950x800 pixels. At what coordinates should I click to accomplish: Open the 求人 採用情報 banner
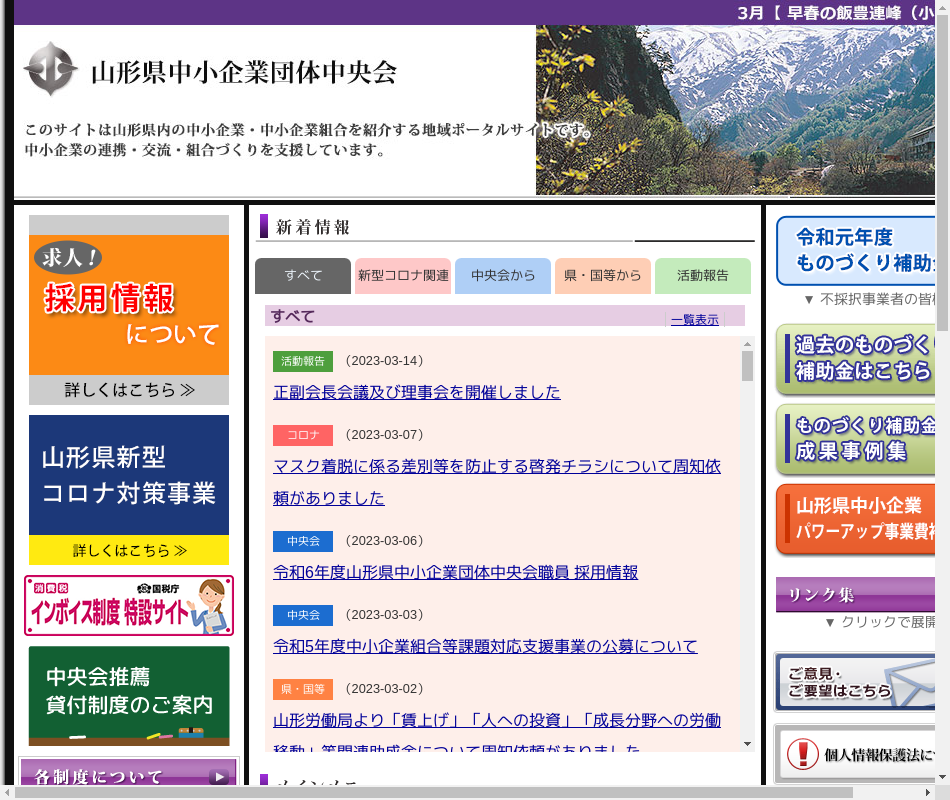tap(128, 309)
